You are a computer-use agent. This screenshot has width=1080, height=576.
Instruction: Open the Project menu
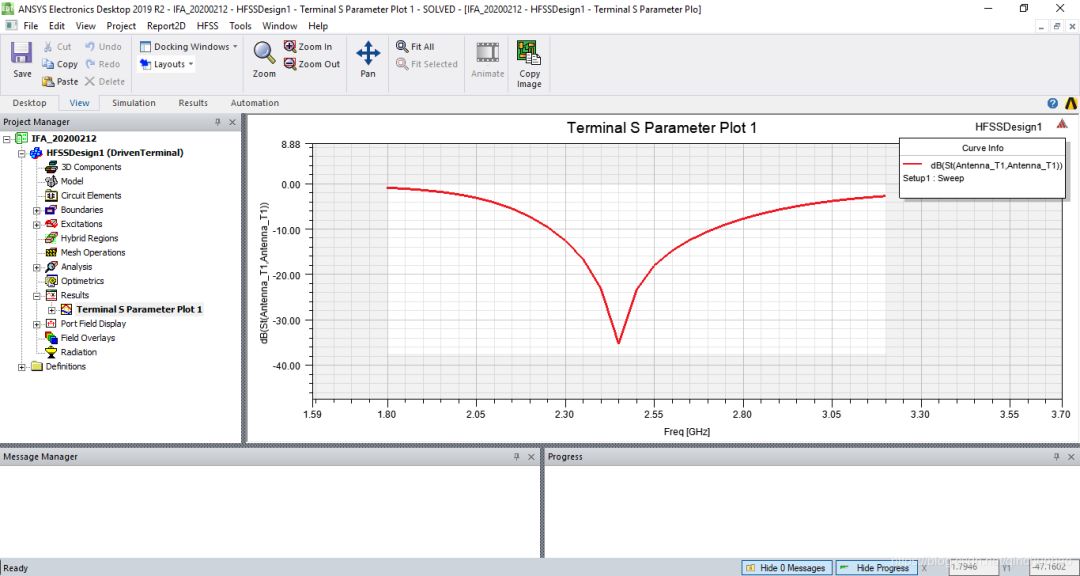[121, 25]
